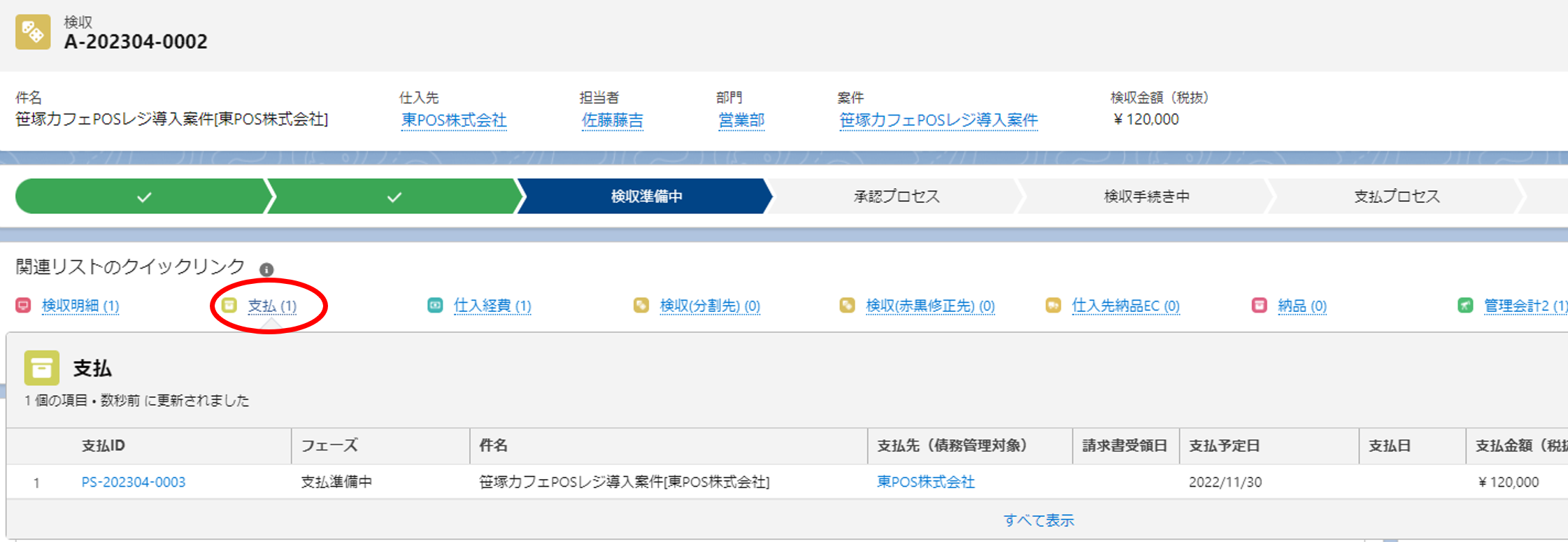1568x542 pixels.
Task: Click すべて表示 to view all payments
Action: tap(1039, 520)
